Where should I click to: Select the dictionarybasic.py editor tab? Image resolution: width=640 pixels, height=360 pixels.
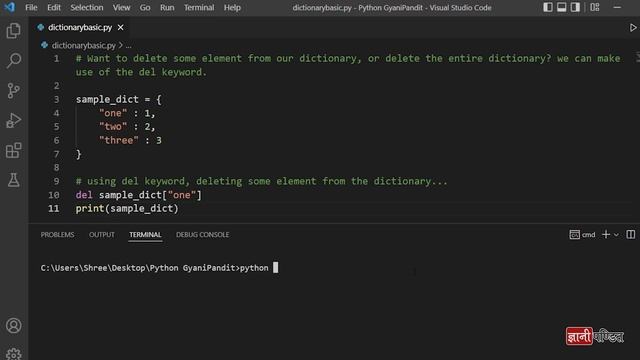pos(80,27)
